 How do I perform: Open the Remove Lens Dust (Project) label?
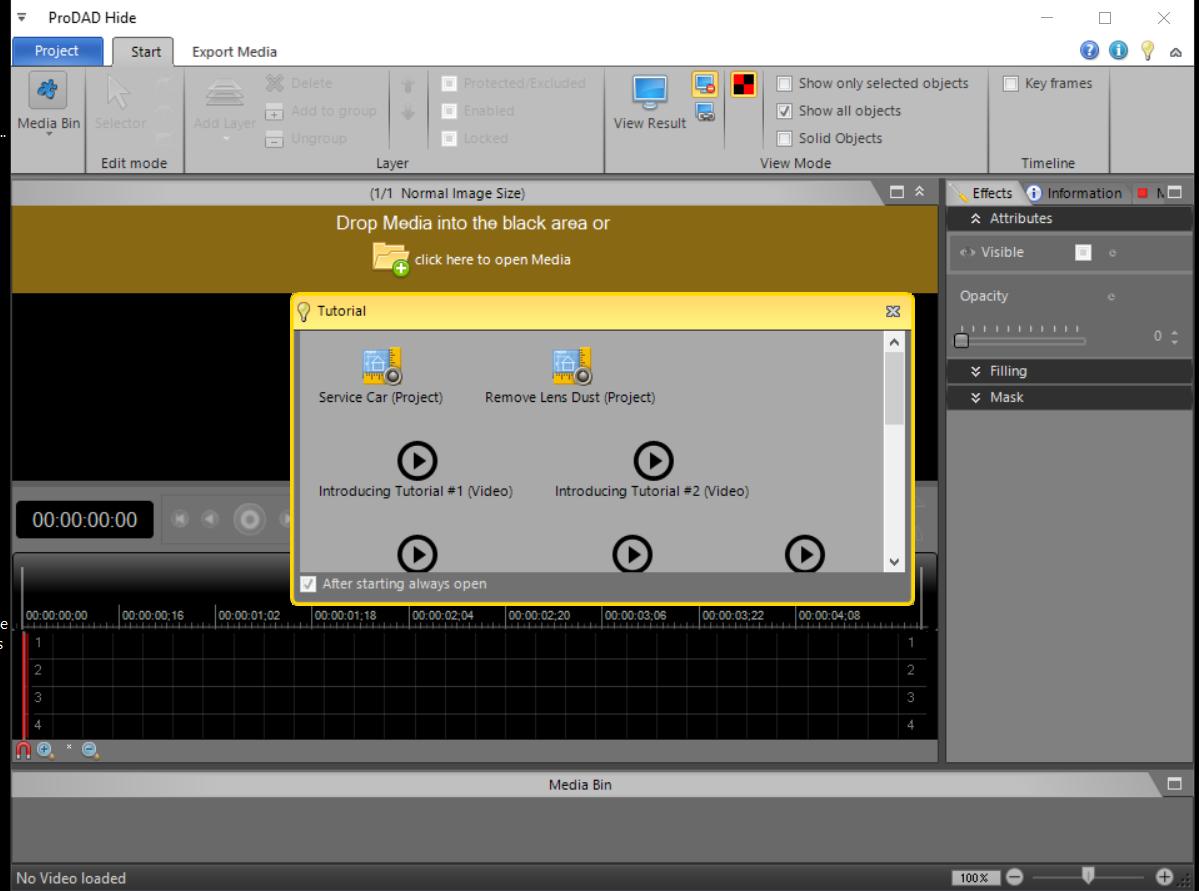(570, 398)
